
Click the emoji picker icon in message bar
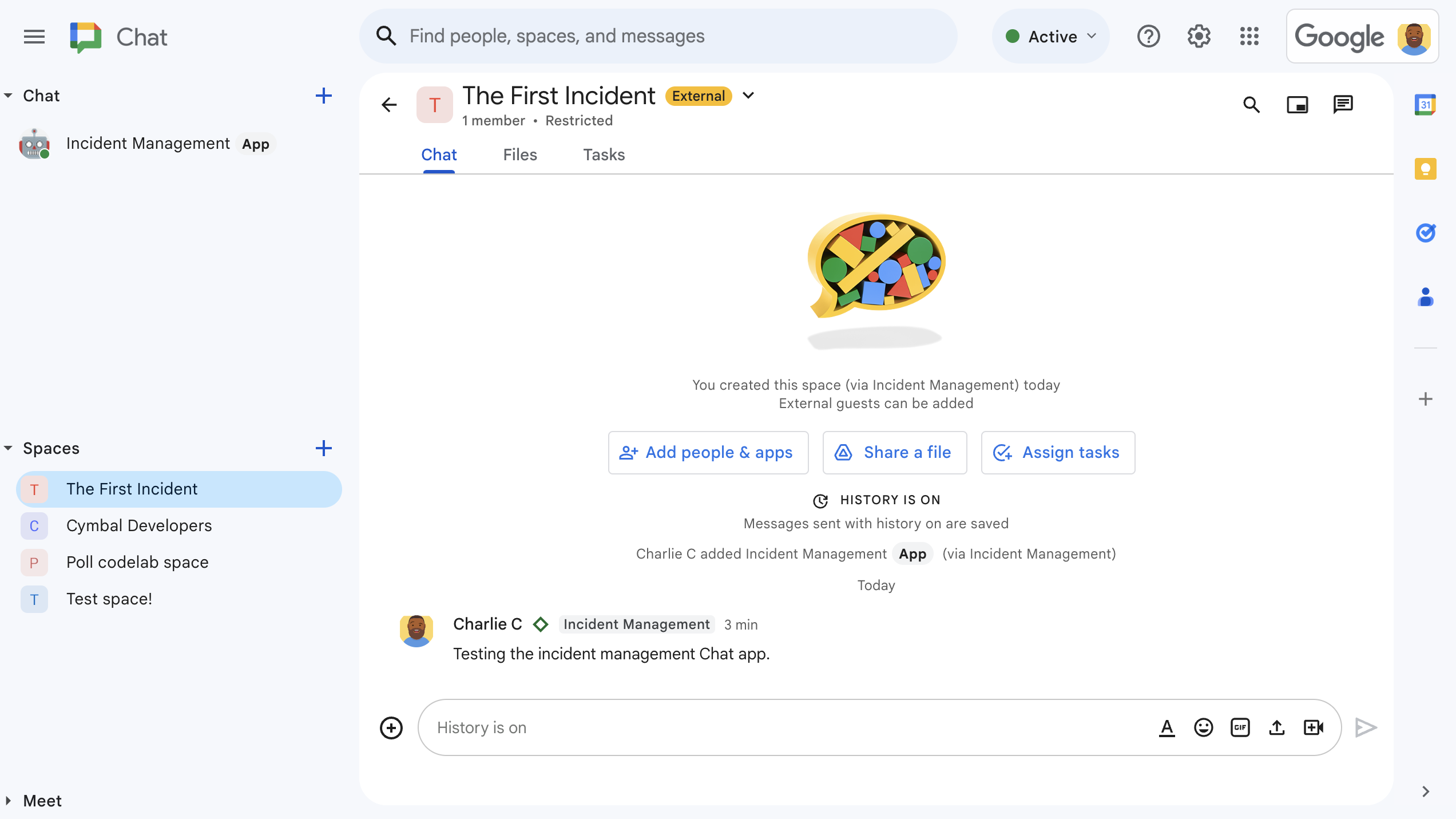point(1204,727)
